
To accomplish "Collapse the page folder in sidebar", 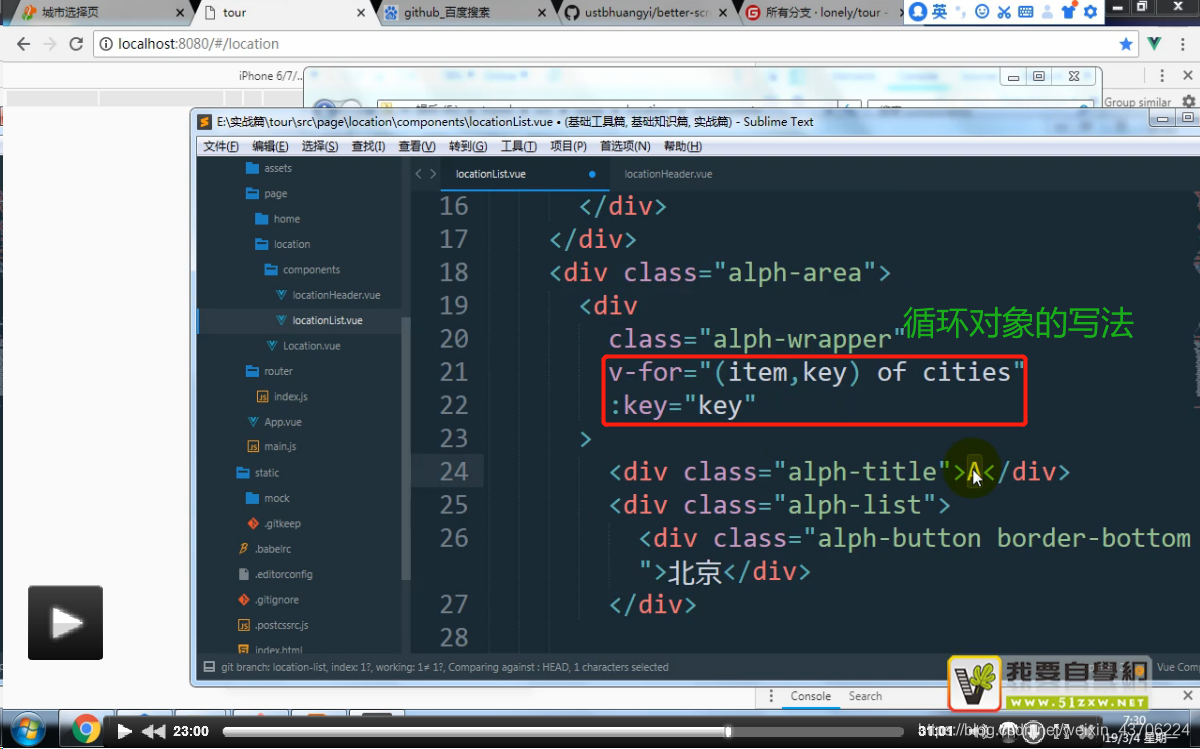I will [267, 193].
